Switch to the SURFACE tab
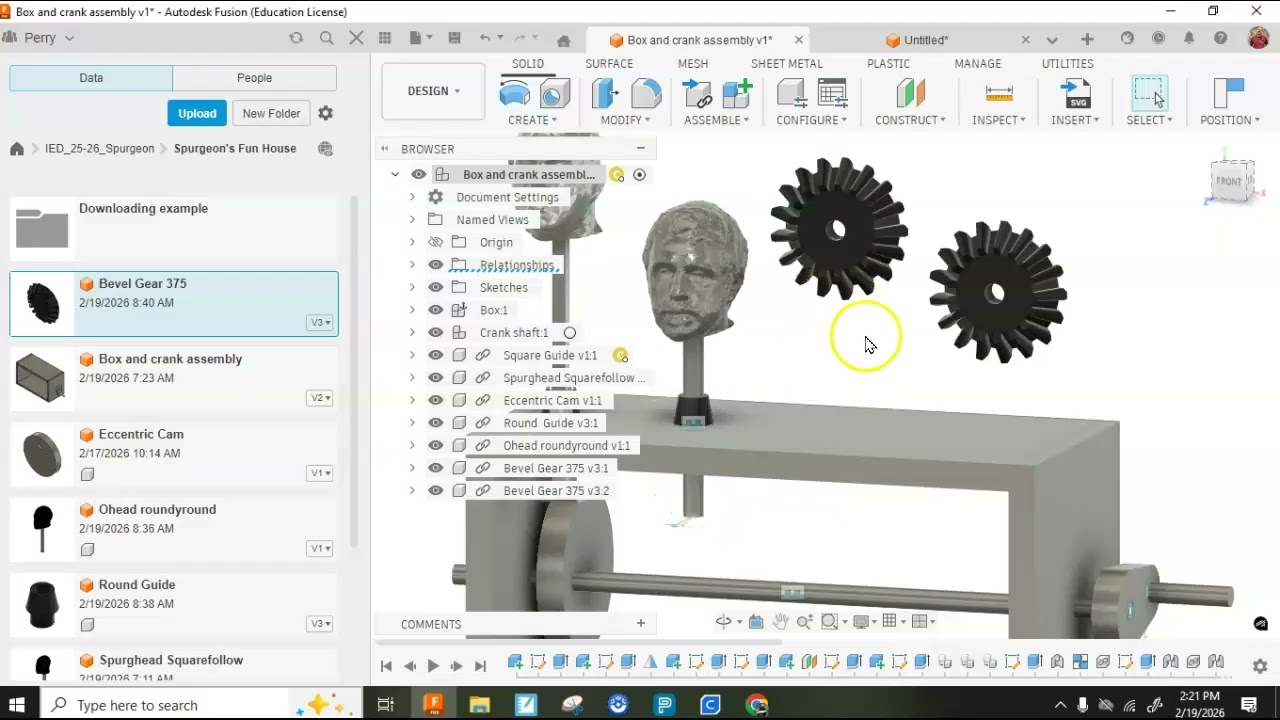1280x720 pixels. click(x=609, y=63)
